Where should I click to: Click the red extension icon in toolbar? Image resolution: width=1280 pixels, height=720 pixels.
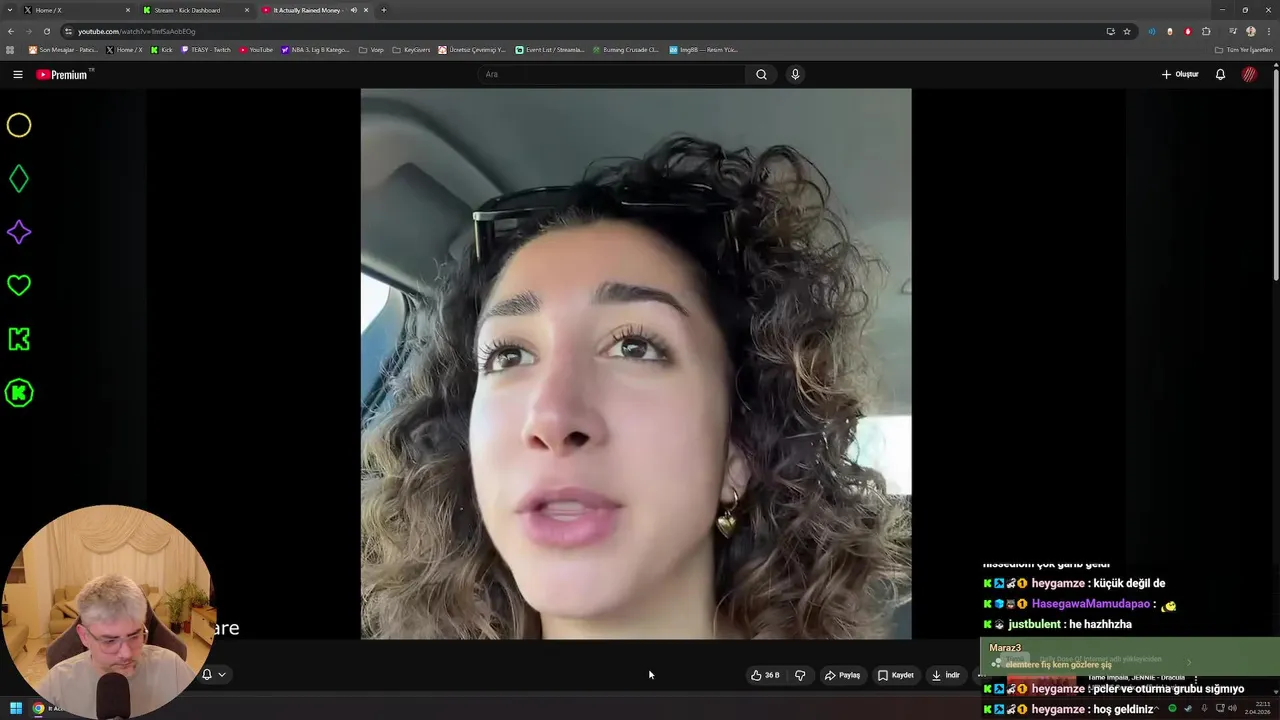1188,31
